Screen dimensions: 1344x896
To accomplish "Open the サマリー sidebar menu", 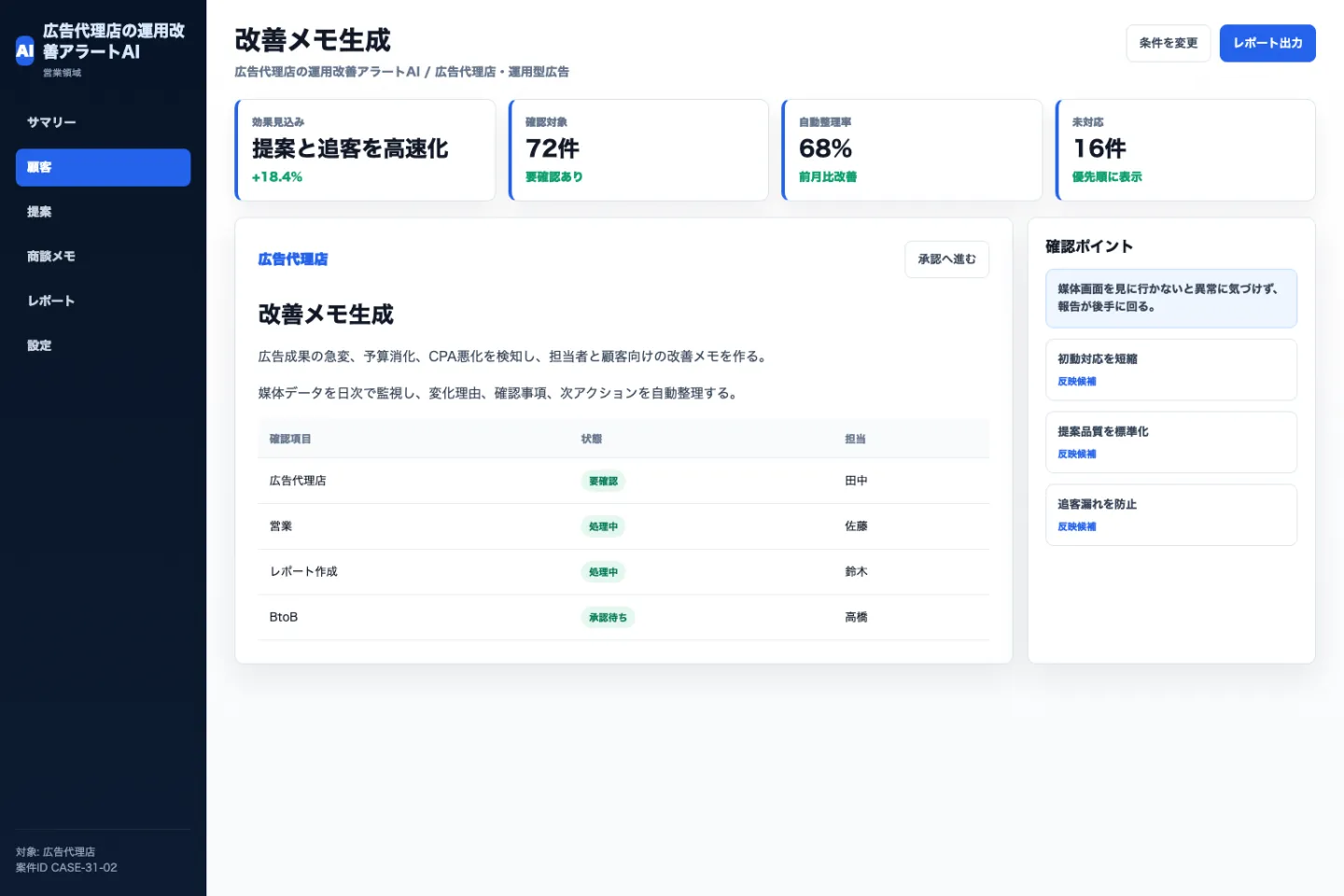I will (x=103, y=122).
